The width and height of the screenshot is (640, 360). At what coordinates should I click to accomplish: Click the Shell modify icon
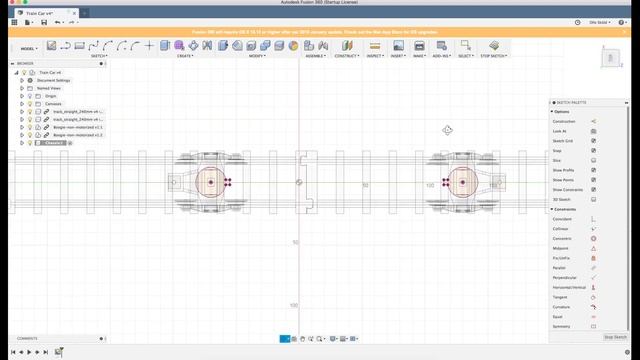251,46
